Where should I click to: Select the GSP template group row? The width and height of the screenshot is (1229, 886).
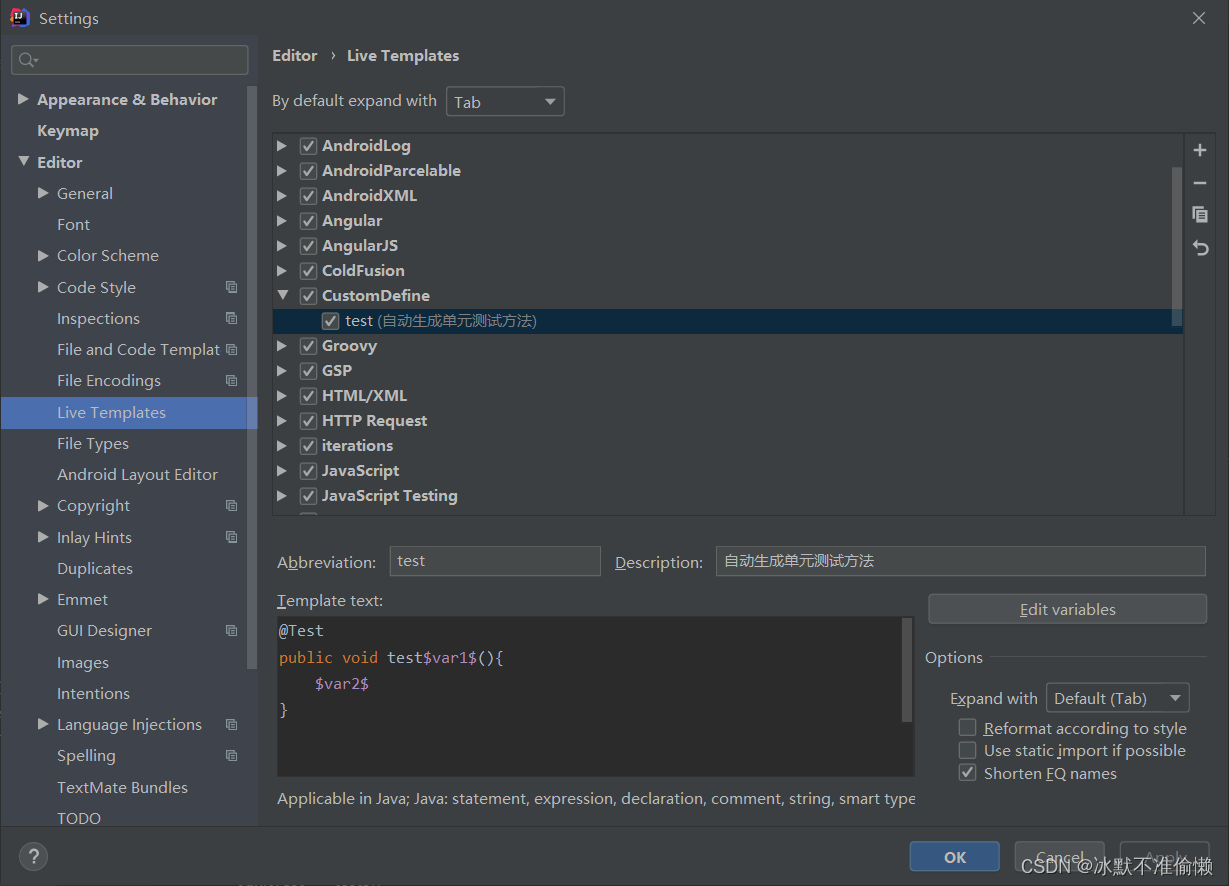[727, 371]
